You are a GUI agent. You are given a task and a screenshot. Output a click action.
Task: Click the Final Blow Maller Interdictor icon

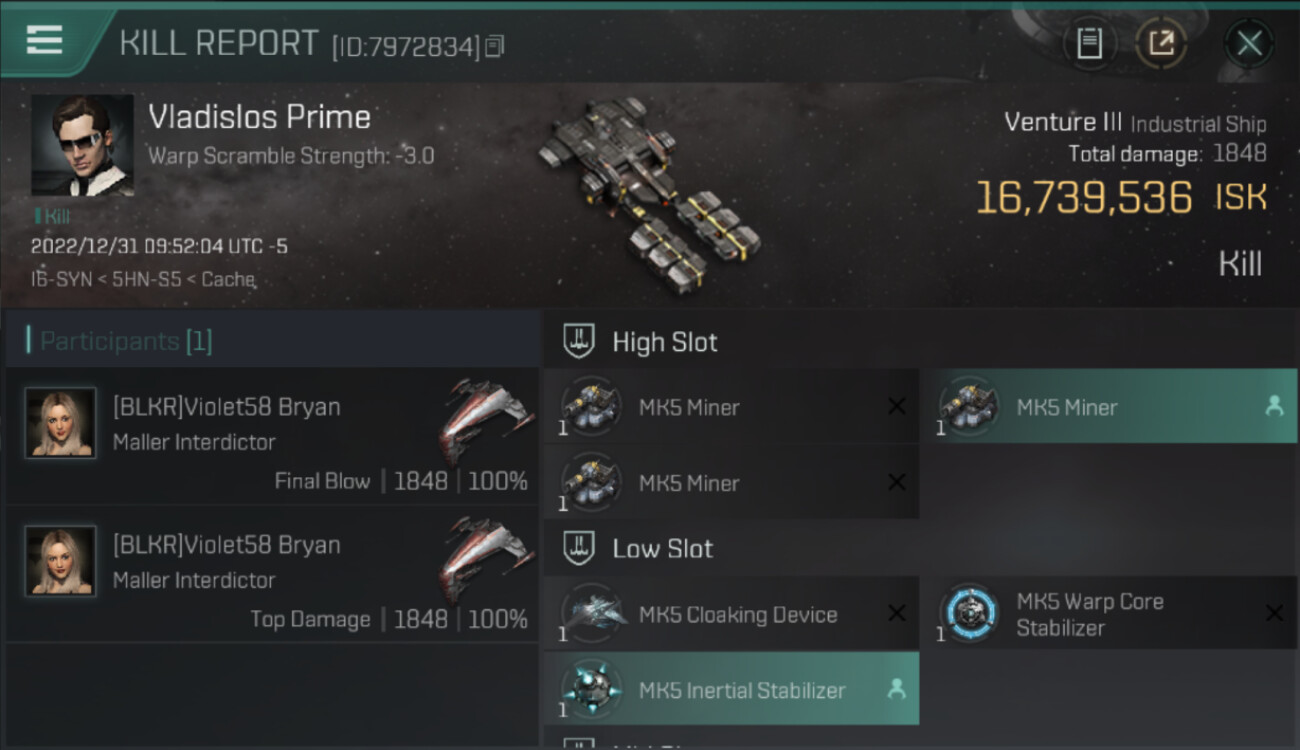[x=485, y=420]
